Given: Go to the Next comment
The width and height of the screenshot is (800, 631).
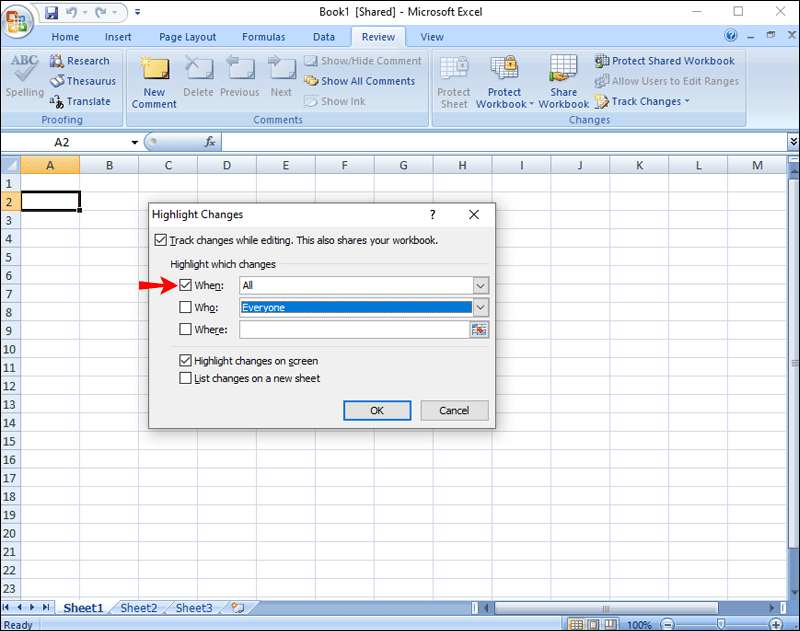Looking at the screenshot, I should pyautogui.click(x=281, y=76).
